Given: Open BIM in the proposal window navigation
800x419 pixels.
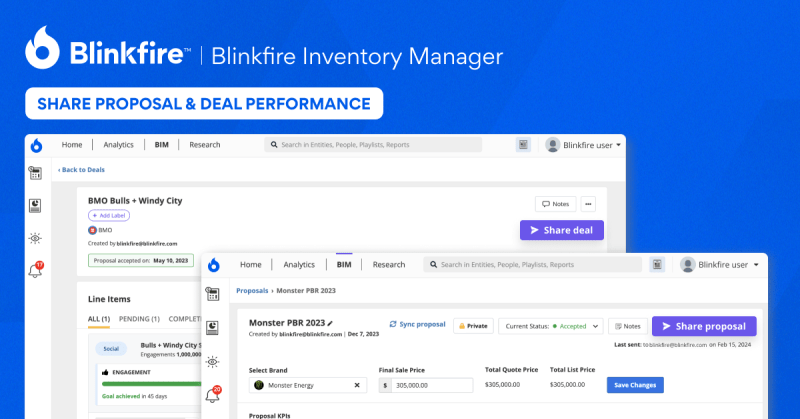Looking at the screenshot, I should click(344, 265).
